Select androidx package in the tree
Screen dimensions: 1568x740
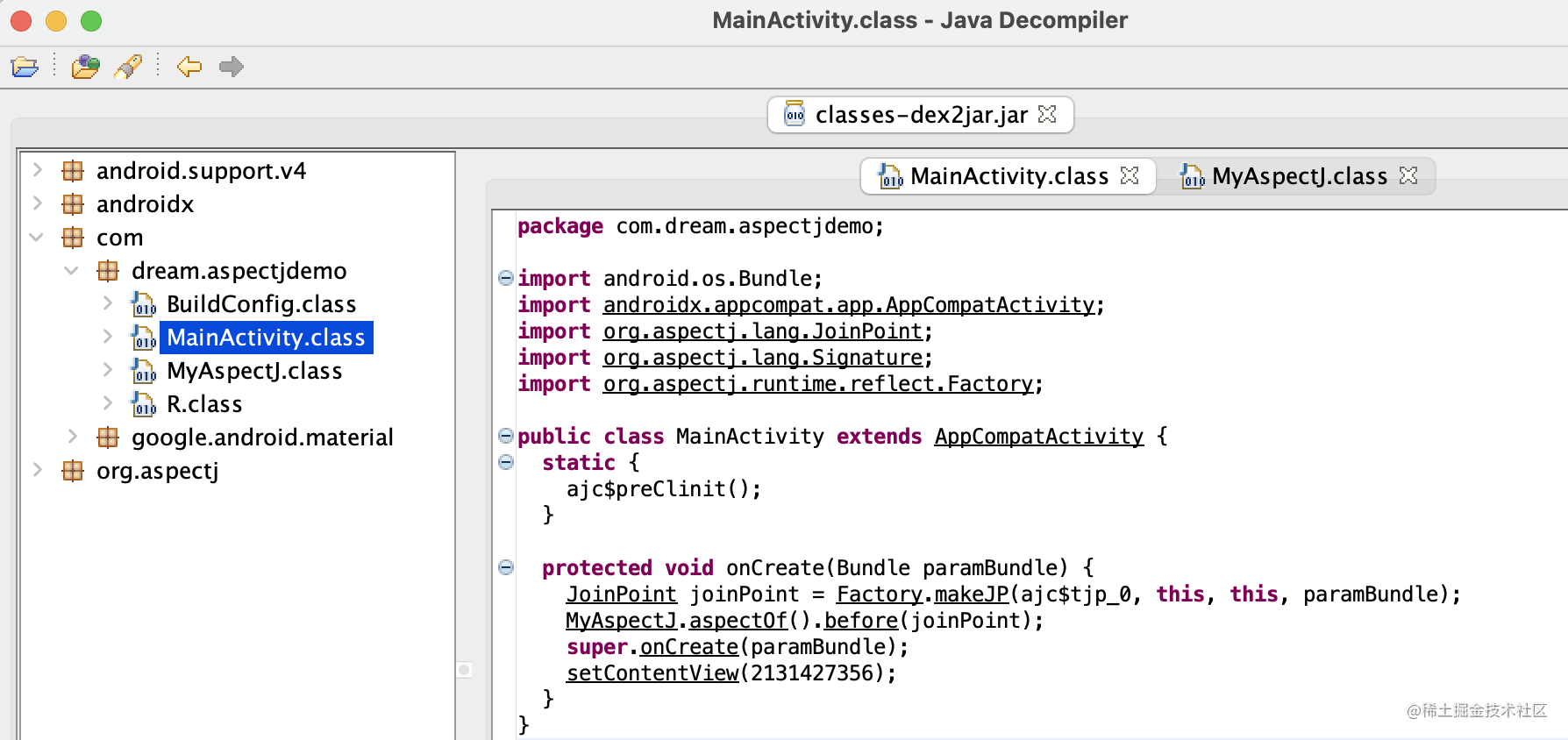tap(145, 203)
